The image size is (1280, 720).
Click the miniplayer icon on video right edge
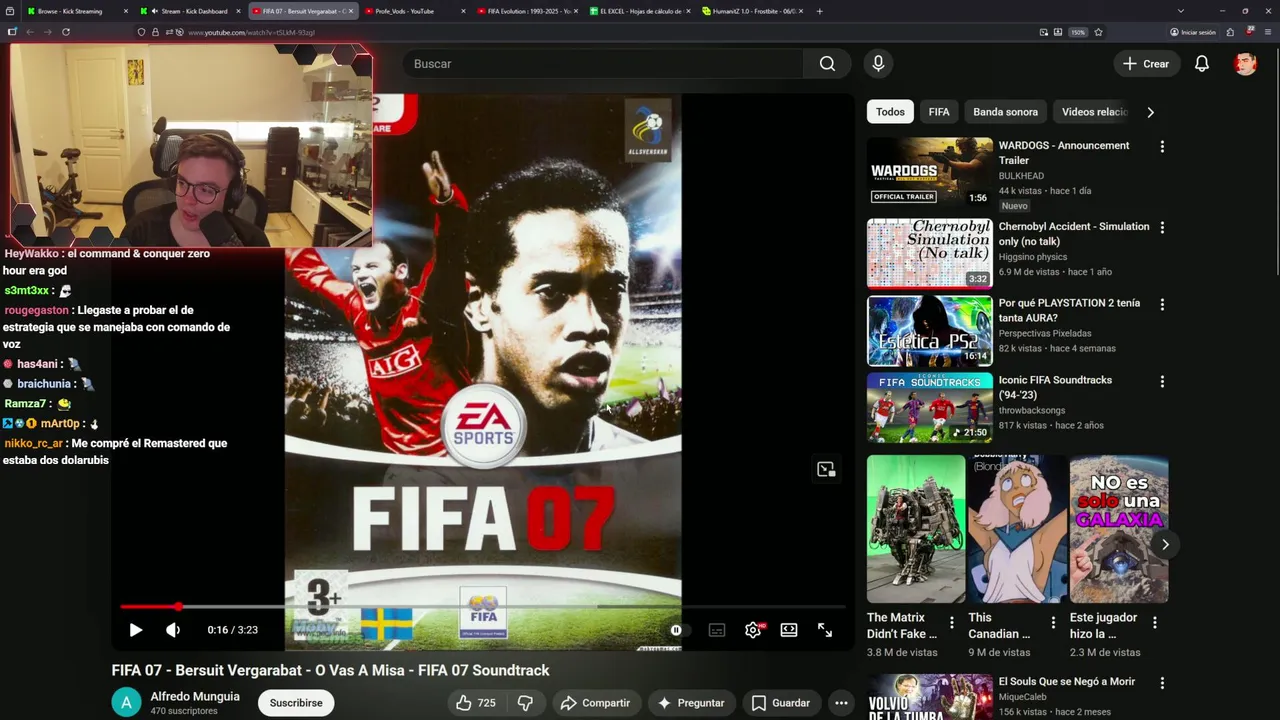point(826,469)
